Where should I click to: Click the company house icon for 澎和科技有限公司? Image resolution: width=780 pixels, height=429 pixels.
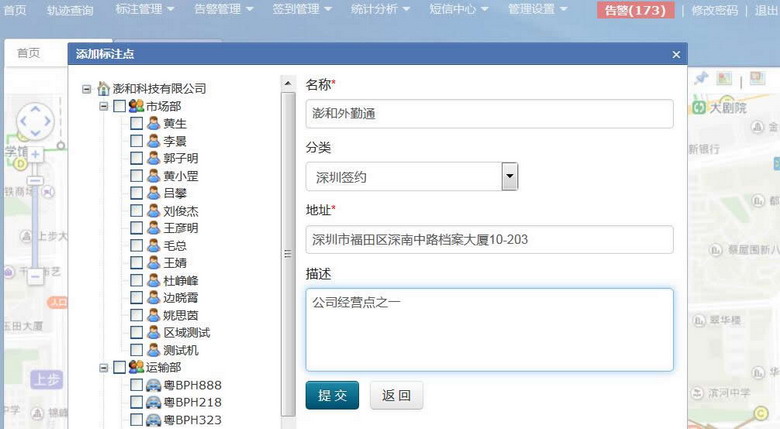(x=103, y=89)
